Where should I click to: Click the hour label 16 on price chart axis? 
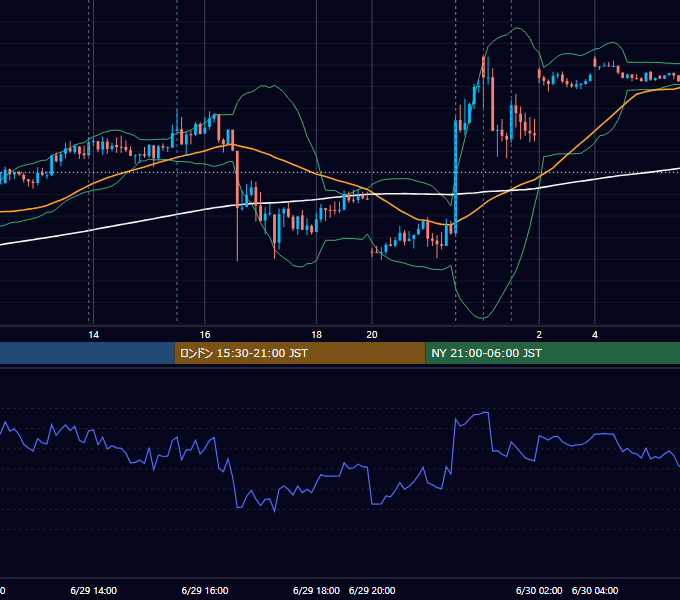click(x=205, y=335)
